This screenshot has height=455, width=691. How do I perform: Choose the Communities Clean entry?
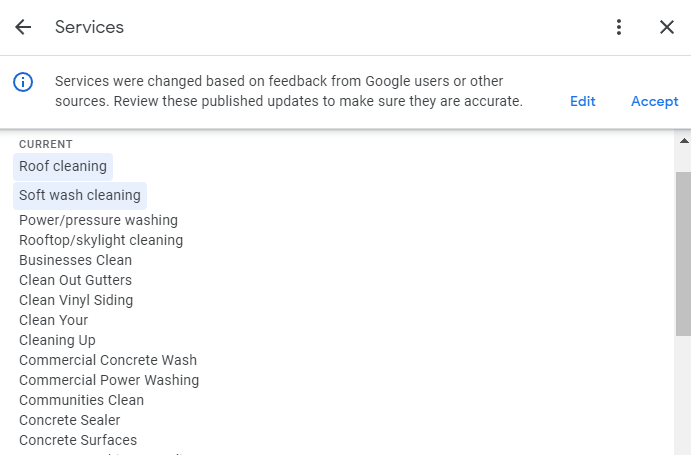[81, 400]
